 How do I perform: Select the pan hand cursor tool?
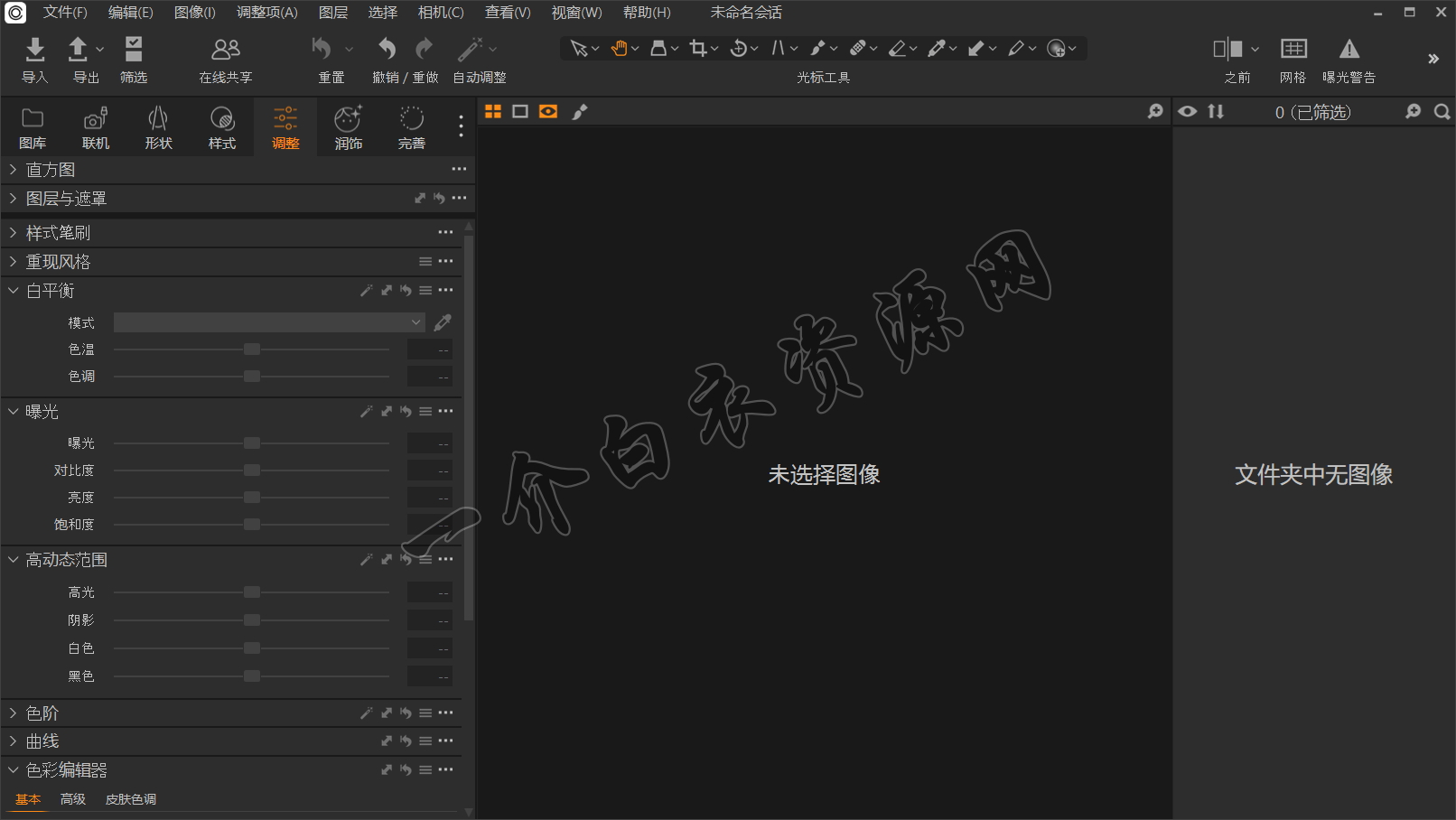(619, 49)
